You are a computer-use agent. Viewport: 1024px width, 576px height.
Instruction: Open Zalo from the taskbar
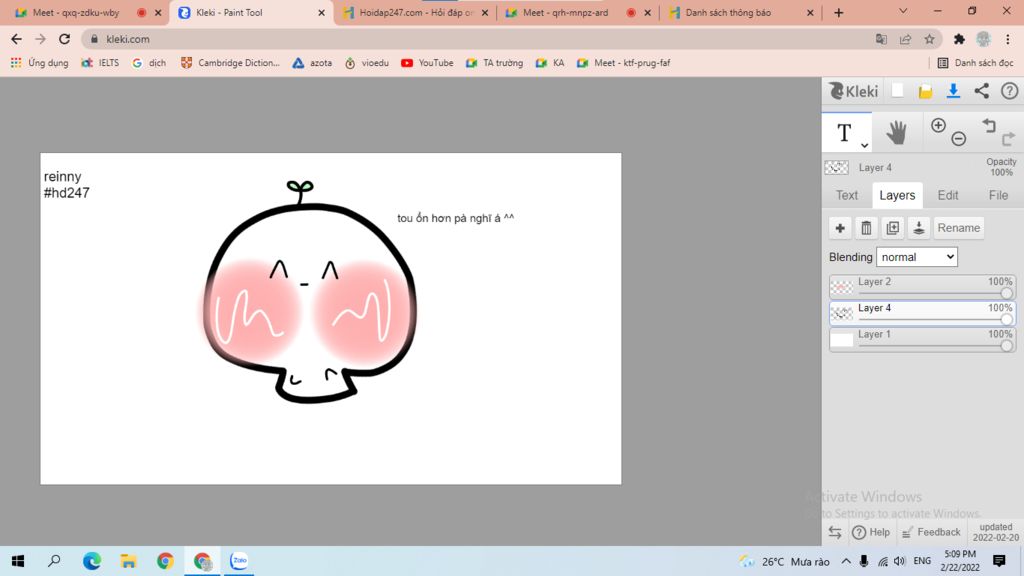coord(239,561)
